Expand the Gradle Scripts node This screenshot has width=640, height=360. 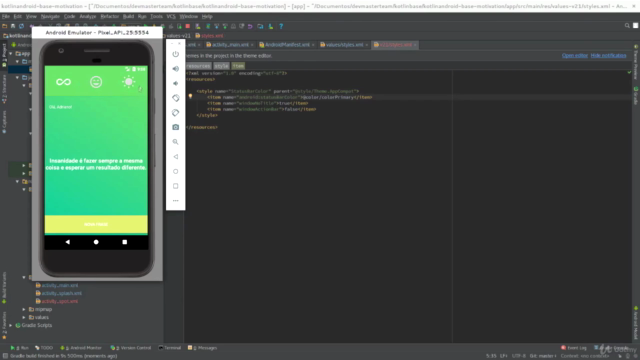11,325
